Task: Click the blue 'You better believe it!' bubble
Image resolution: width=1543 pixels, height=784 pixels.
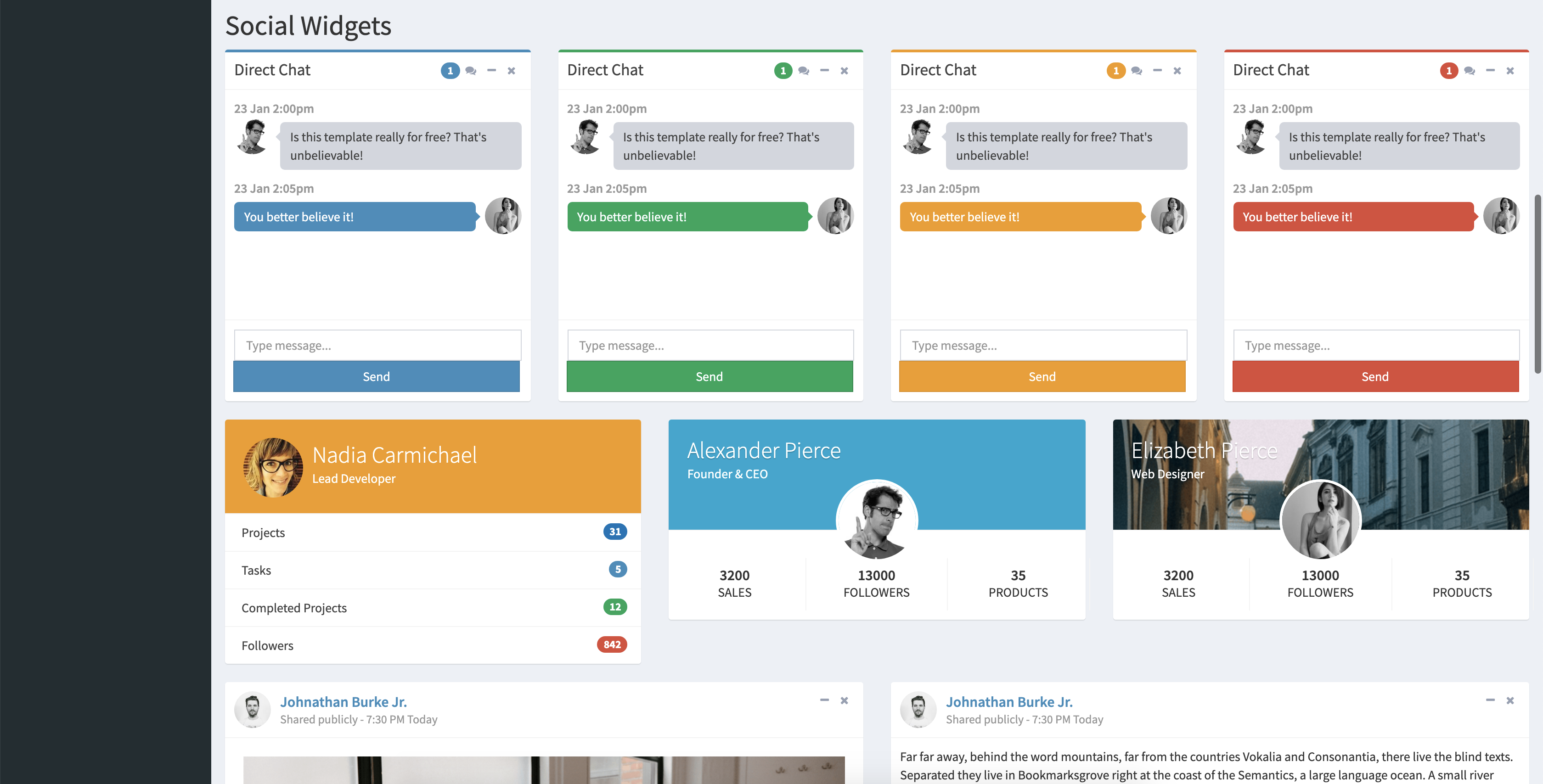Action: (355, 217)
